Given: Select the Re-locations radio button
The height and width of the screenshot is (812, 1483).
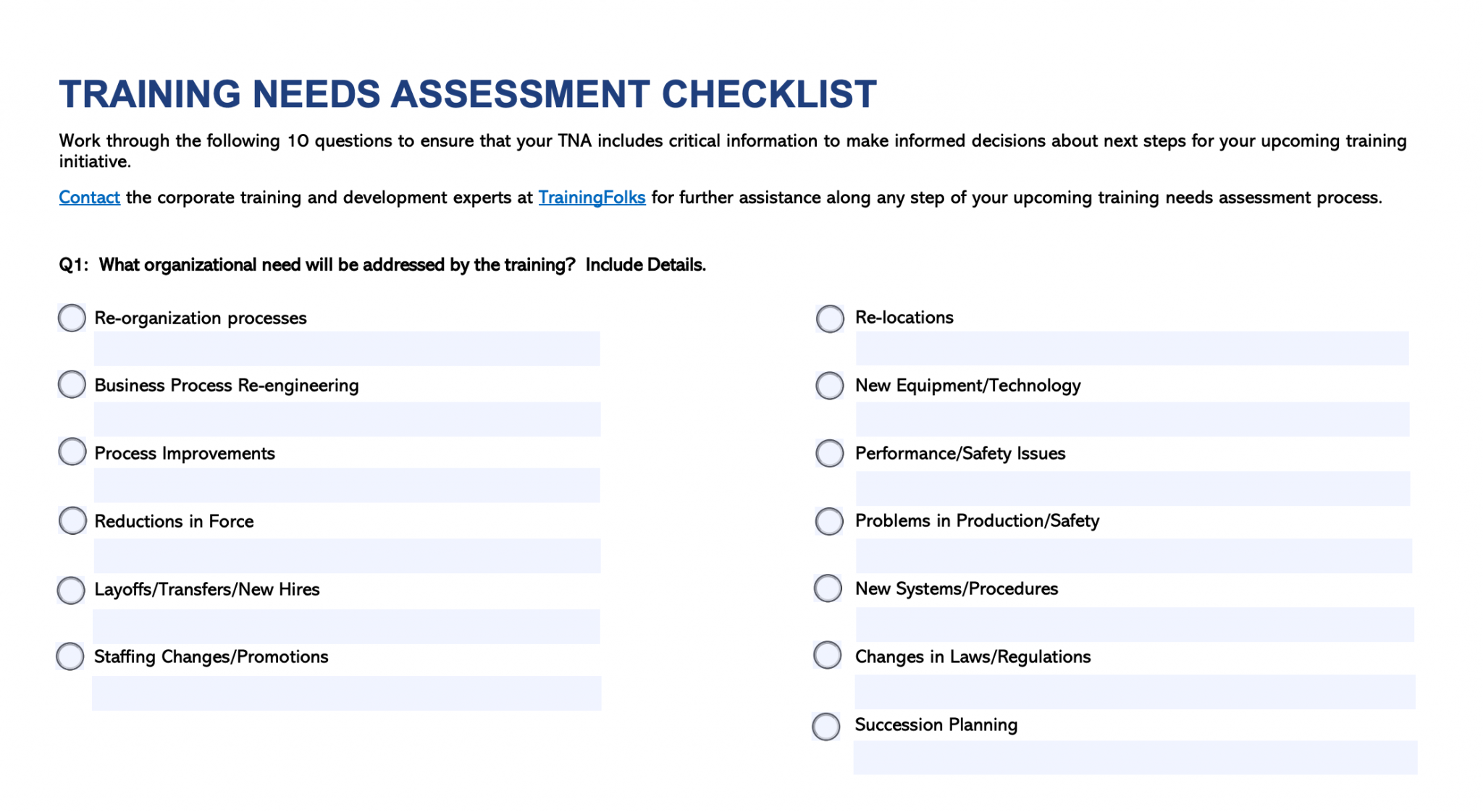Looking at the screenshot, I should coord(830,318).
